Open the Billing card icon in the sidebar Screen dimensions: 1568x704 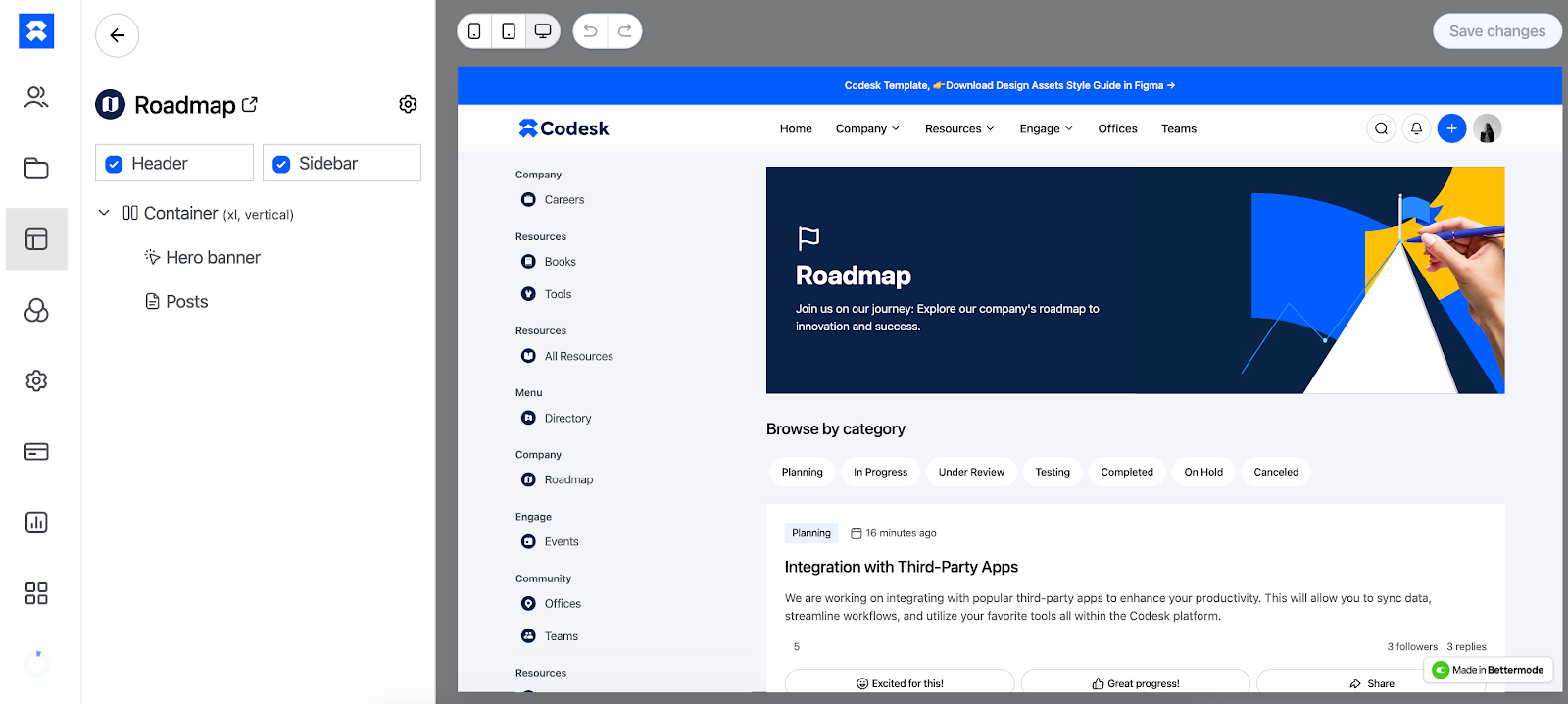36,452
